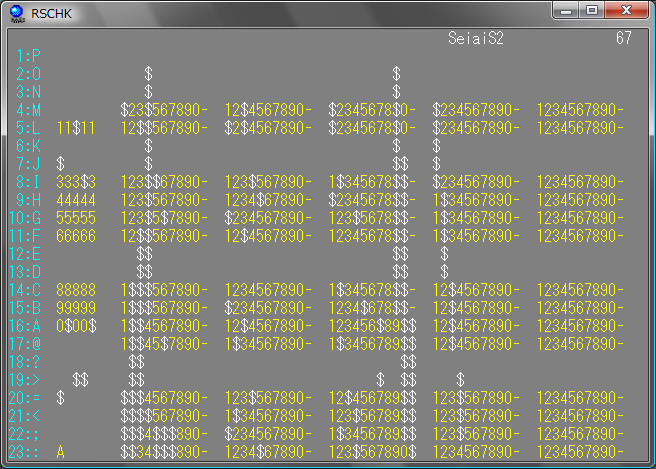The width and height of the screenshot is (656, 469).
Task: Click 12$4567890- in row 4:M
Action: pos(268,110)
